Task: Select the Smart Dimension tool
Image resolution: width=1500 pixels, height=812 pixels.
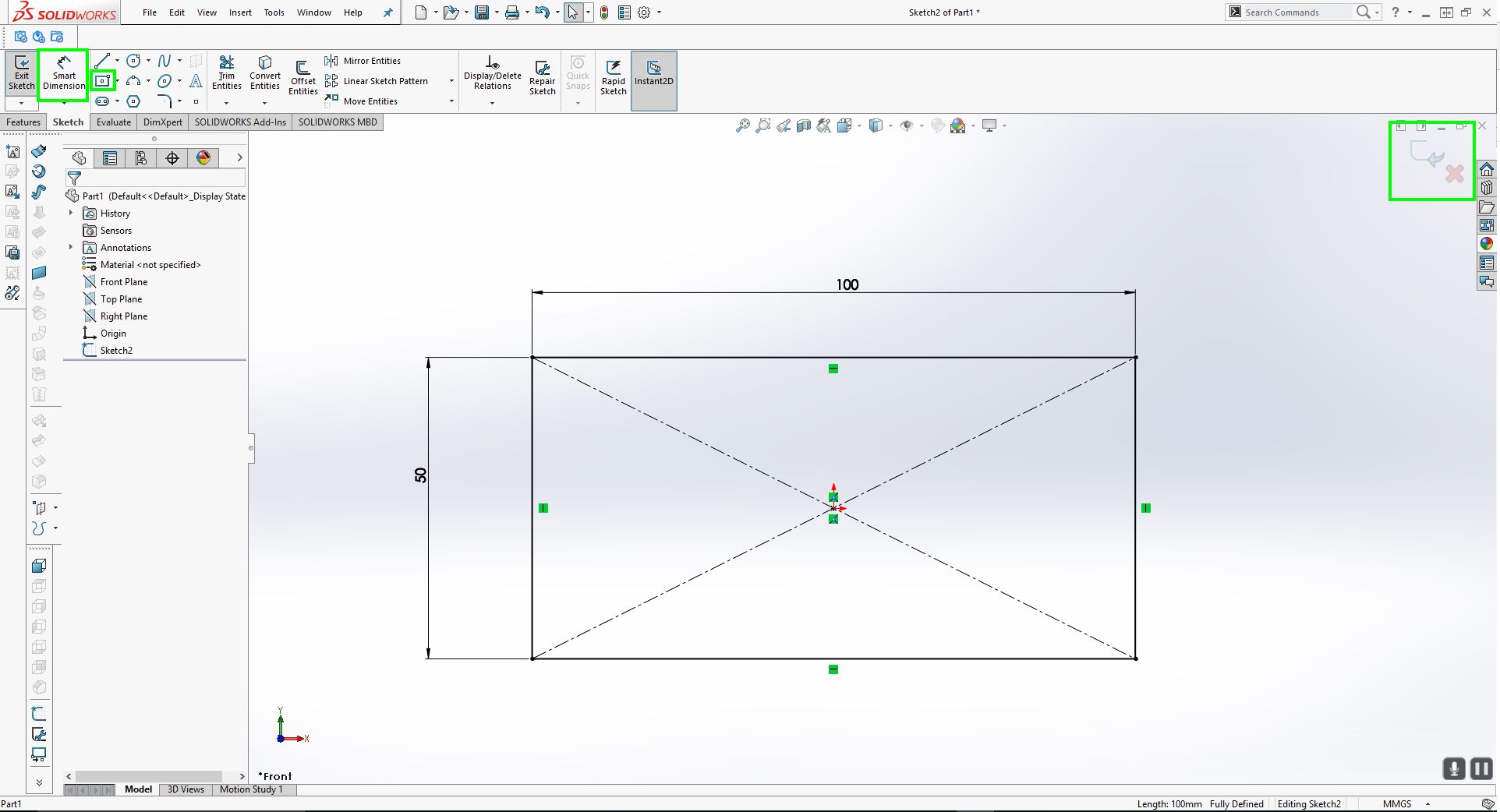Action: (64, 73)
